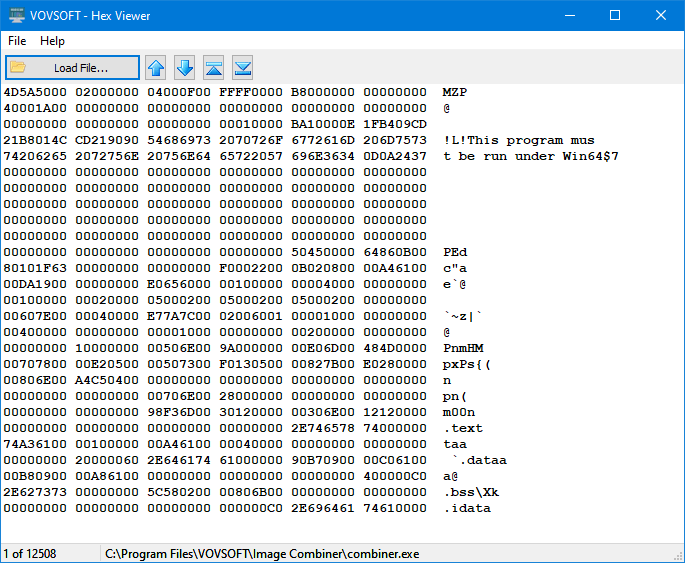Jump to last page icon

tap(242, 68)
